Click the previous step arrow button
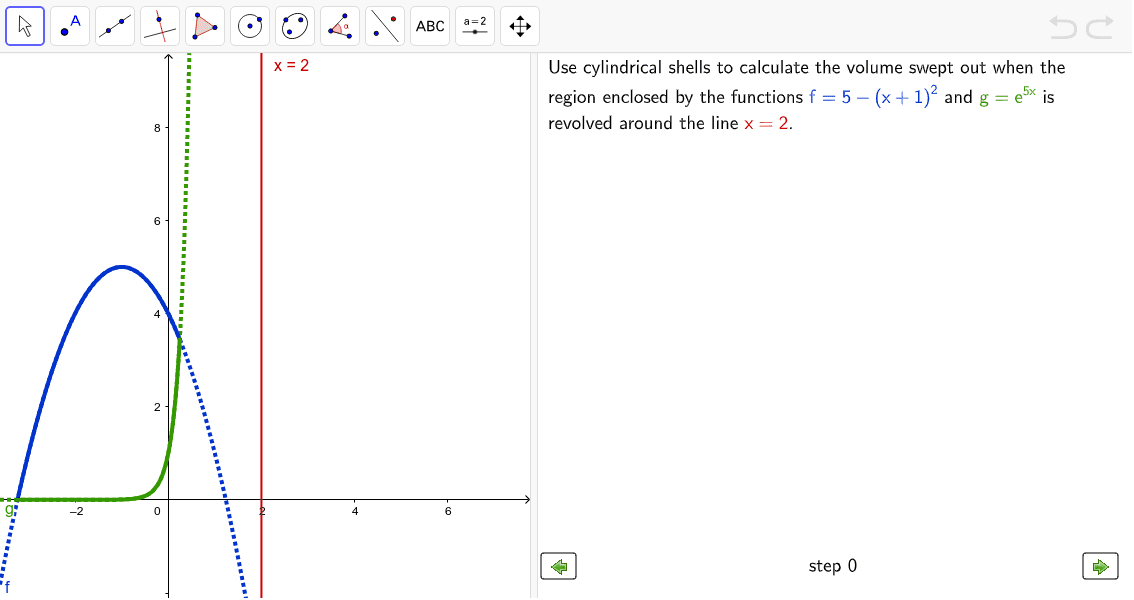The image size is (1134, 600). point(558,566)
